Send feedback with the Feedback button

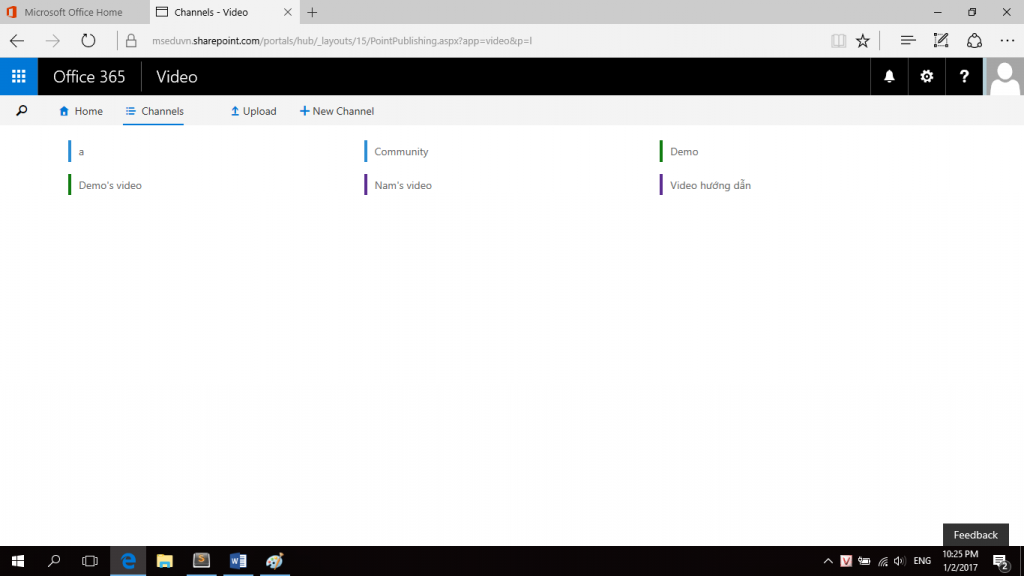pyautogui.click(x=976, y=535)
